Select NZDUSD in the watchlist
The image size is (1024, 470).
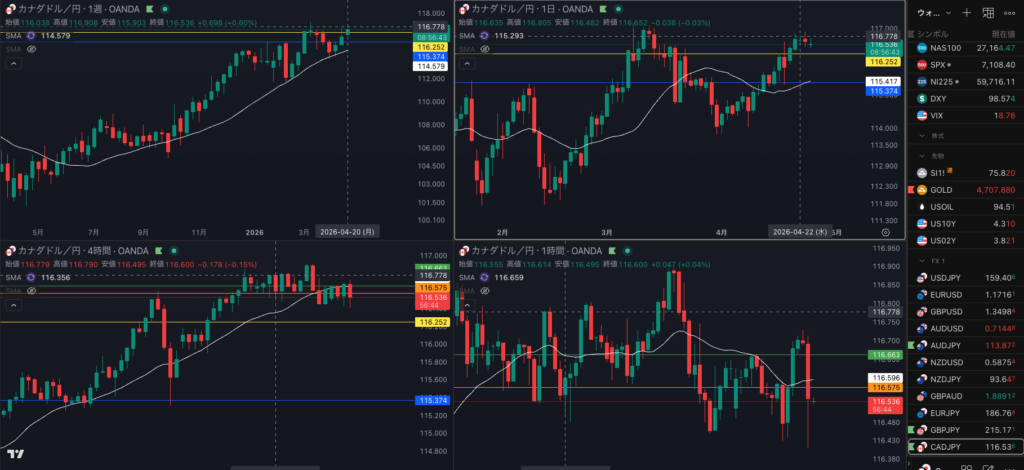click(966, 362)
